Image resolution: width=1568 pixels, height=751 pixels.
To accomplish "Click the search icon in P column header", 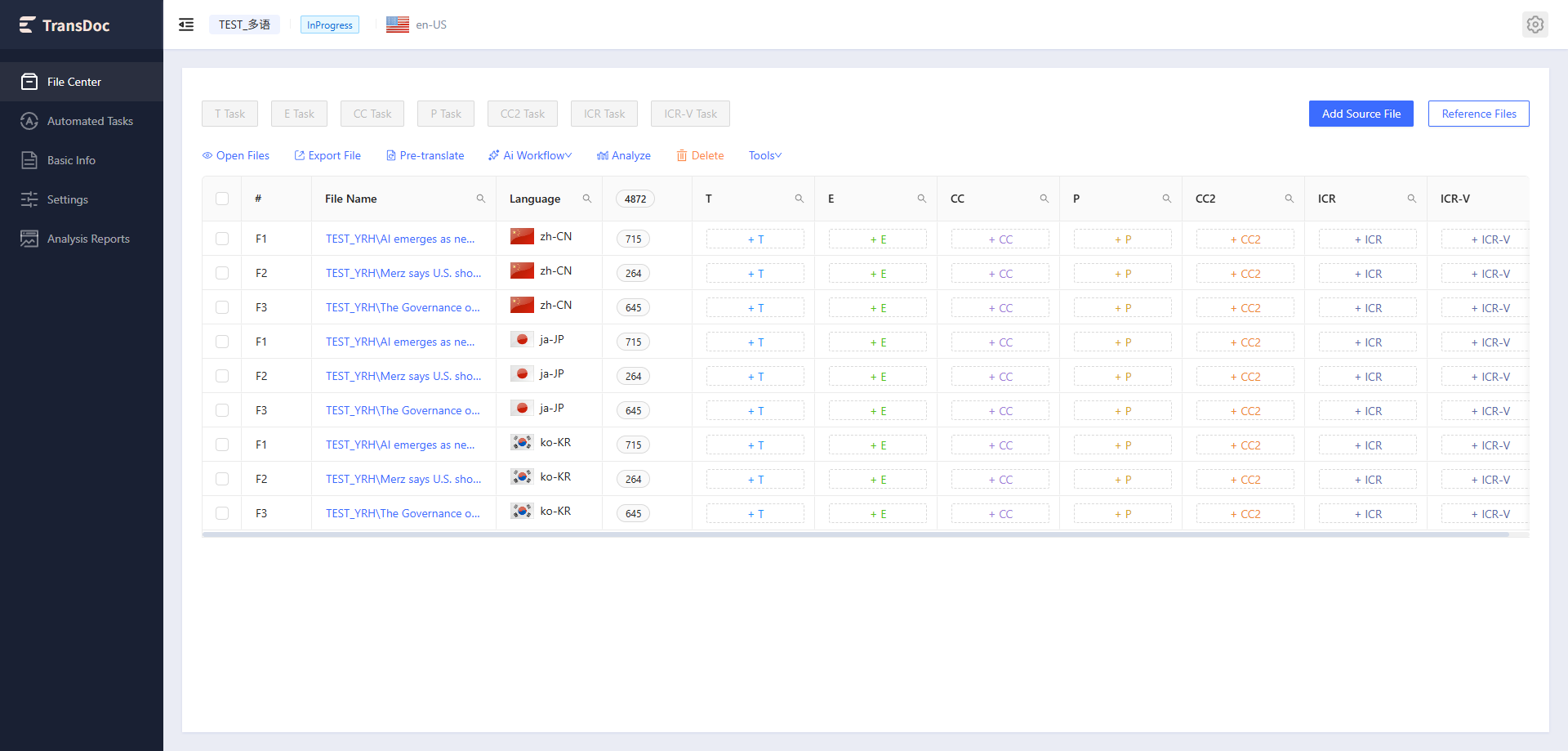I will tap(1167, 199).
